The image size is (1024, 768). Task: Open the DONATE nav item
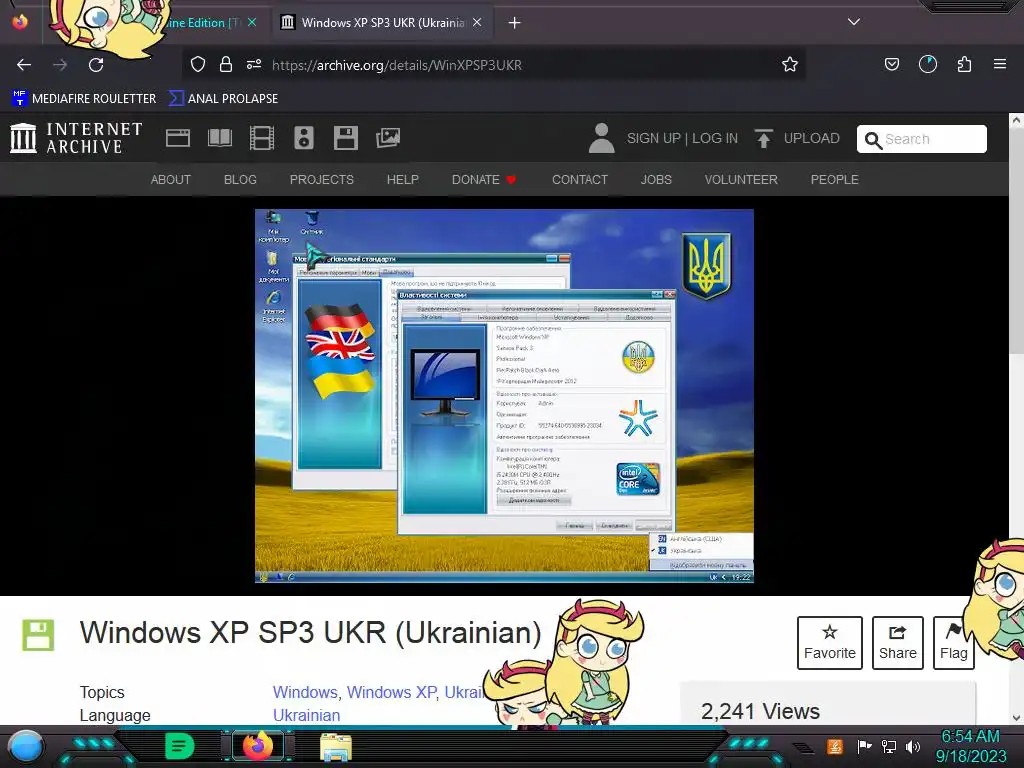[484, 180]
